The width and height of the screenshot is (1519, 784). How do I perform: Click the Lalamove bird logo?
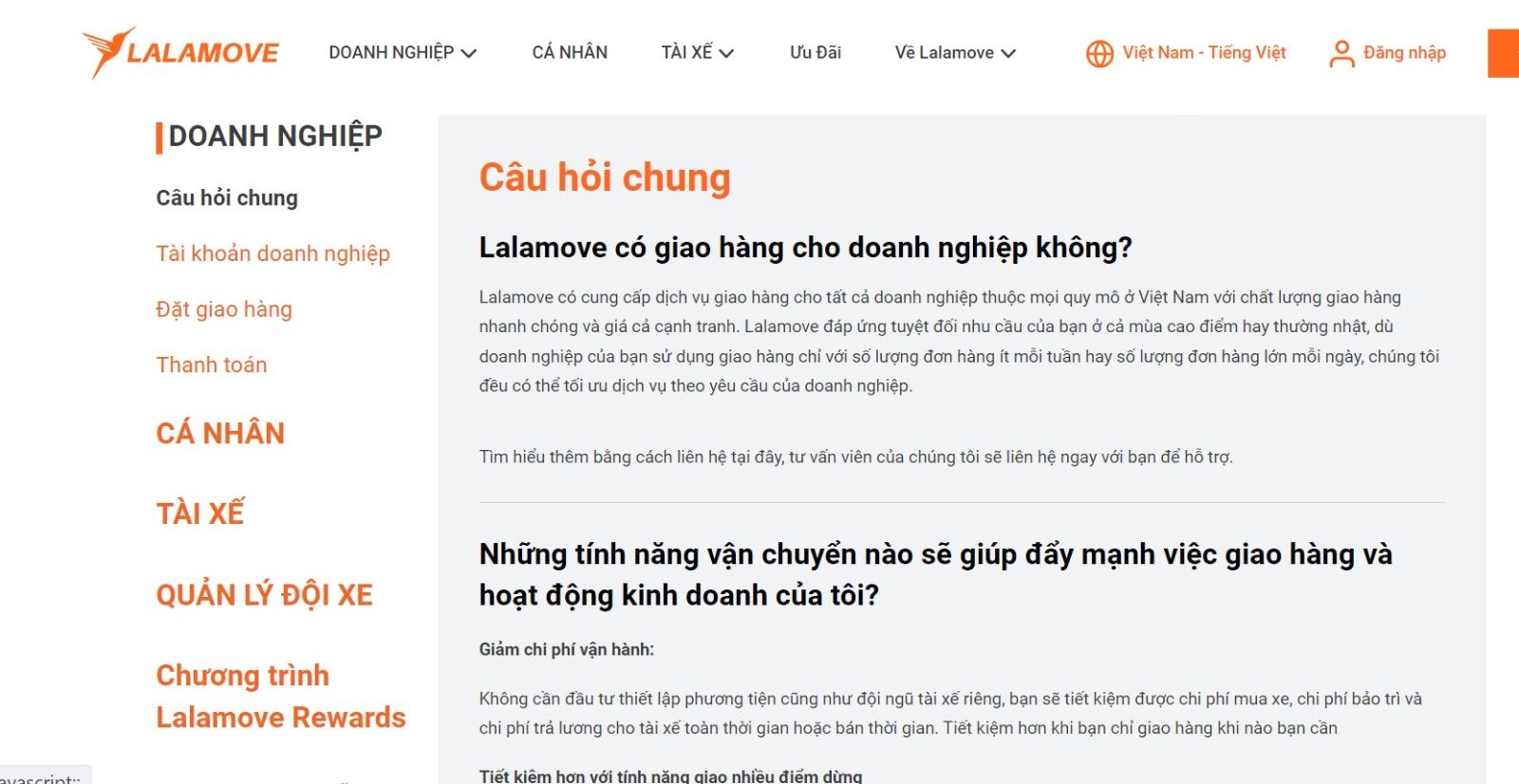point(180,52)
